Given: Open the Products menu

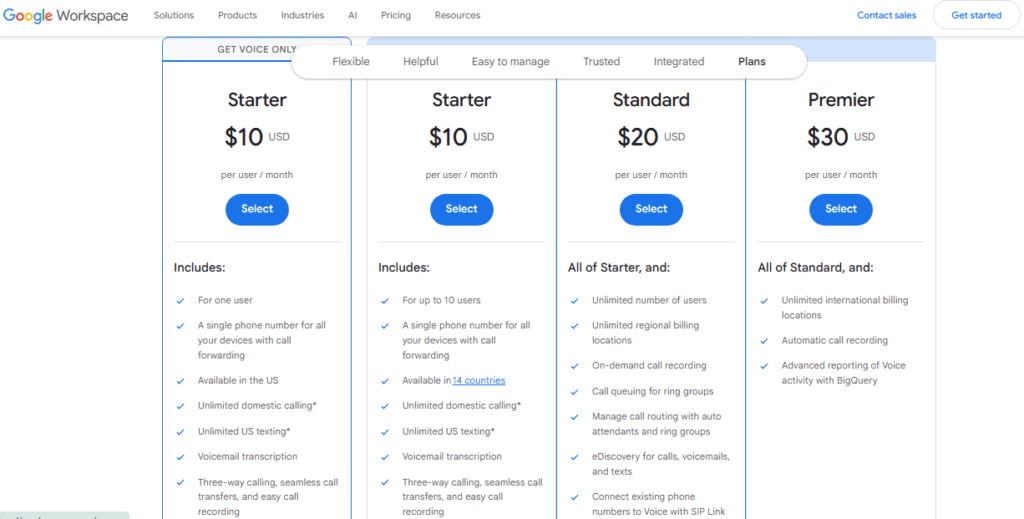Looking at the screenshot, I should click(x=237, y=16).
